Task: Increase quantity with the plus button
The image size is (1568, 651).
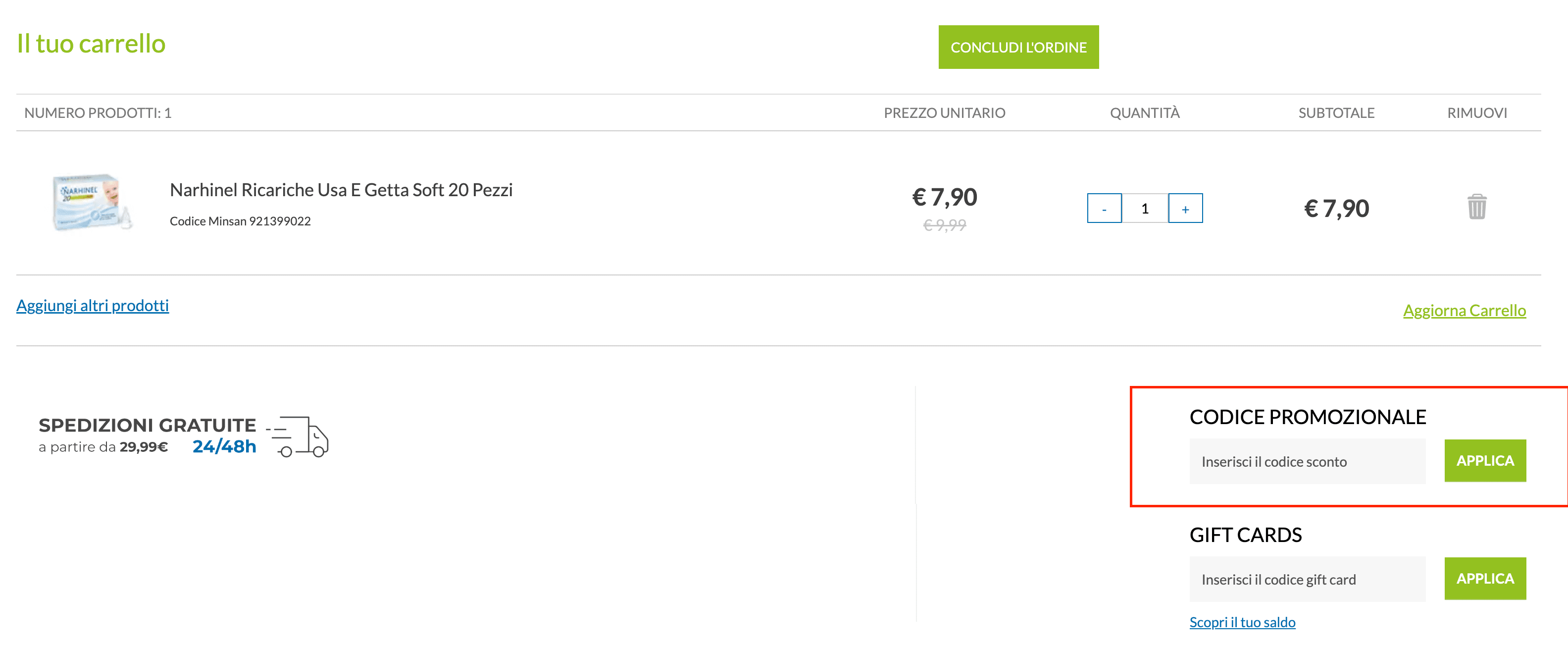Action: pos(1184,209)
